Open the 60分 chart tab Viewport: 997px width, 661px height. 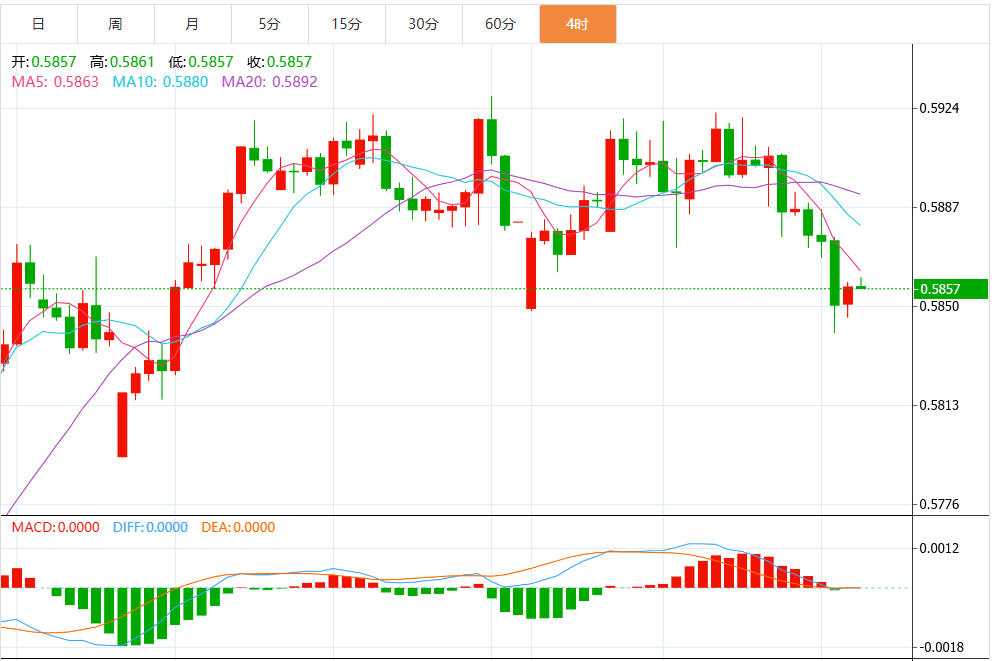click(x=500, y=24)
